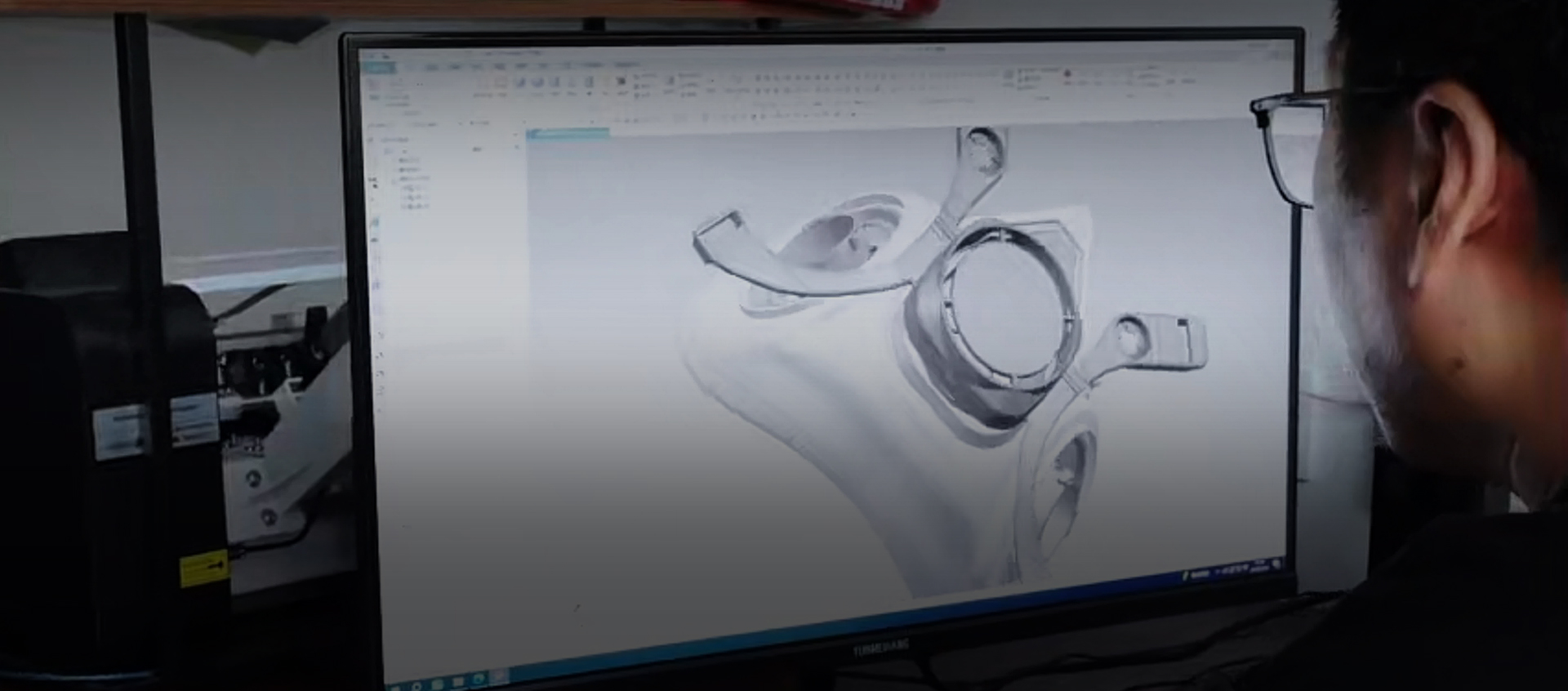
Task: Open the Edge browser taskbar icon
Action: (x=478, y=679)
